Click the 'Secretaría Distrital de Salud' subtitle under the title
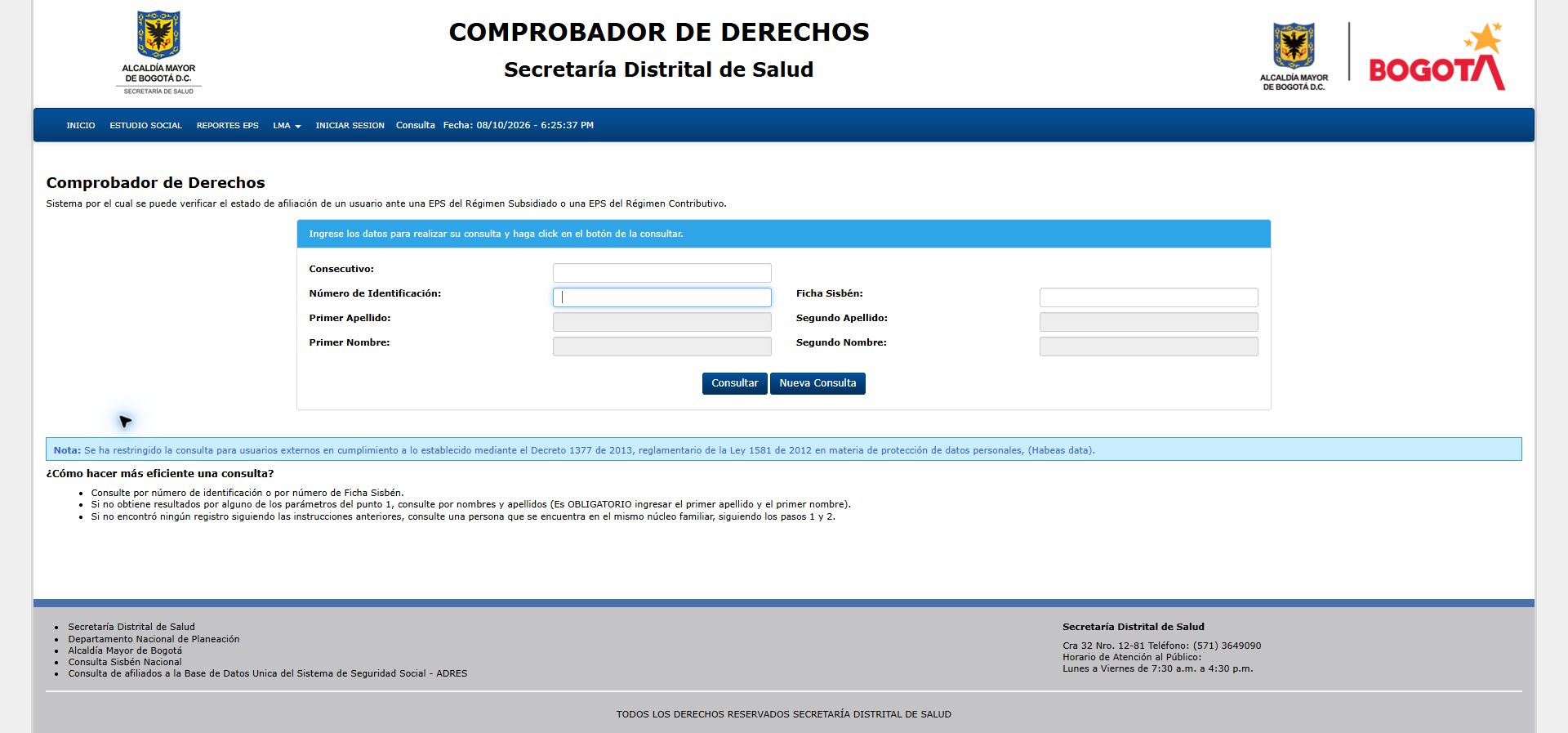The width and height of the screenshot is (1568, 733). [x=659, y=69]
